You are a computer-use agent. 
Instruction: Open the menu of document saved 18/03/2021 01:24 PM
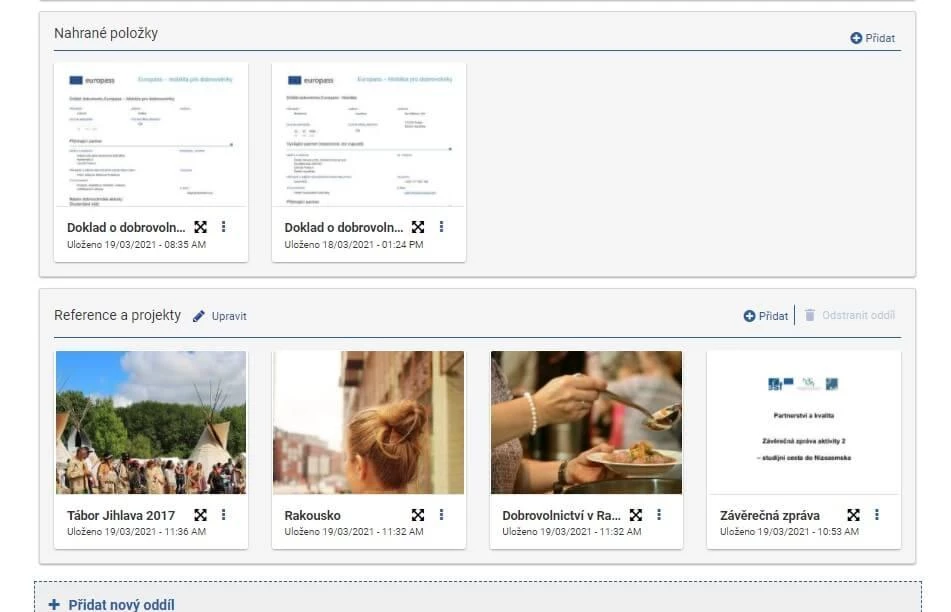click(441, 227)
